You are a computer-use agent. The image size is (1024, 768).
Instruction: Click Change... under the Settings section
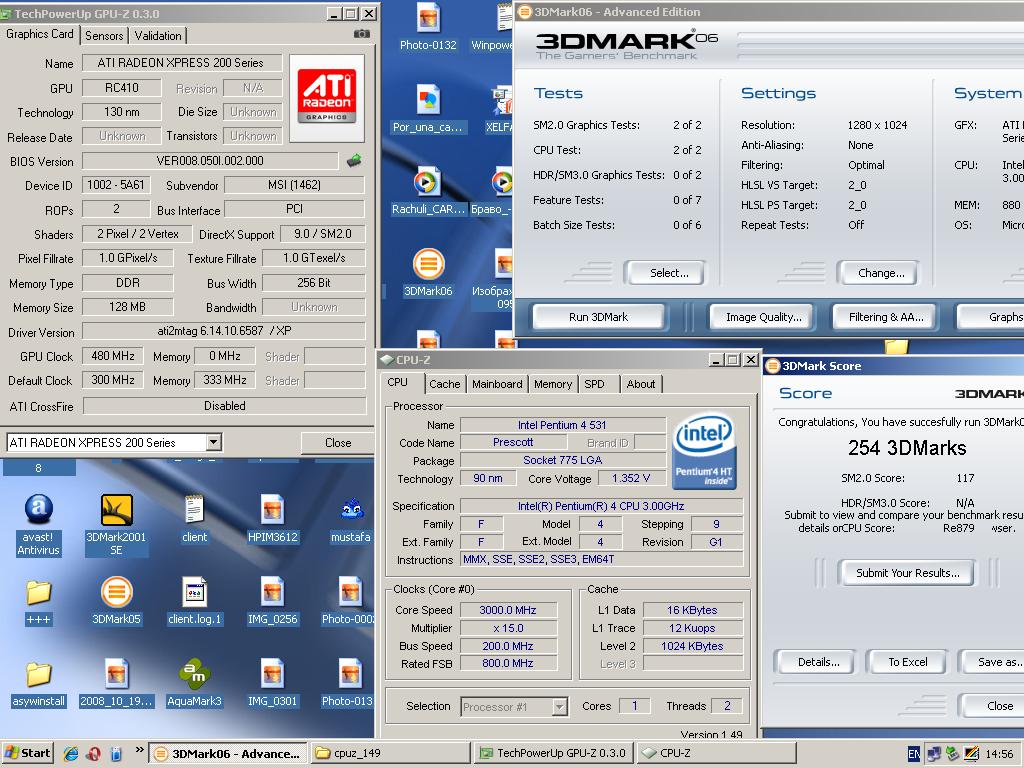[x=881, y=273]
